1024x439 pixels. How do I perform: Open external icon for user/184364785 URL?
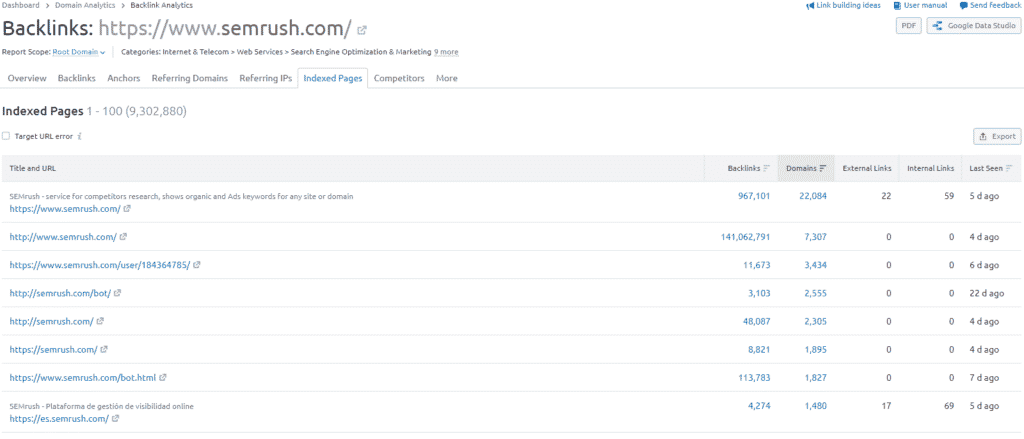tap(197, 265)
